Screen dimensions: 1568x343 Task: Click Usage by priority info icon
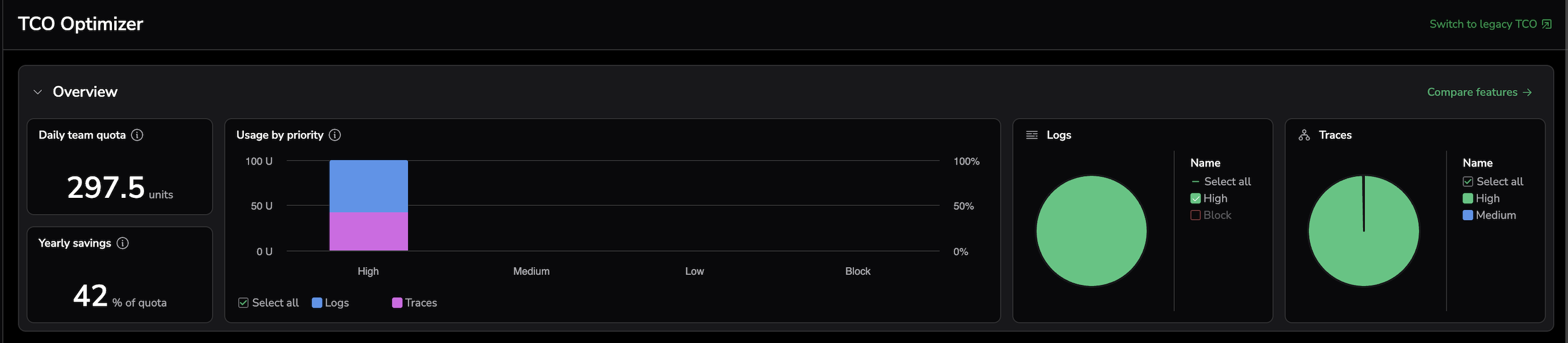click(335, 135)
